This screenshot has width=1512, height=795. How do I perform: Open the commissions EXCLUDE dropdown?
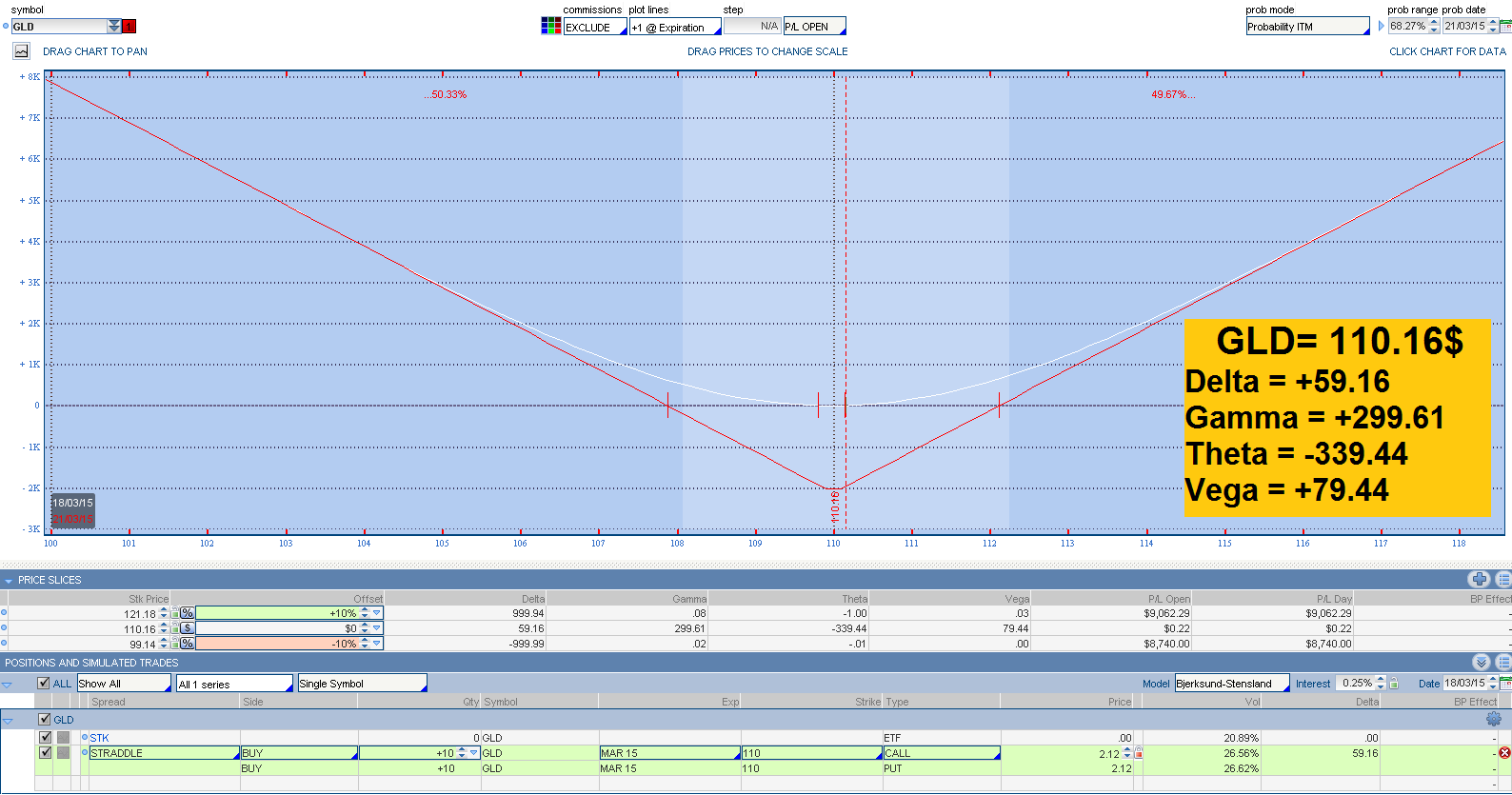tap(596, 28)
